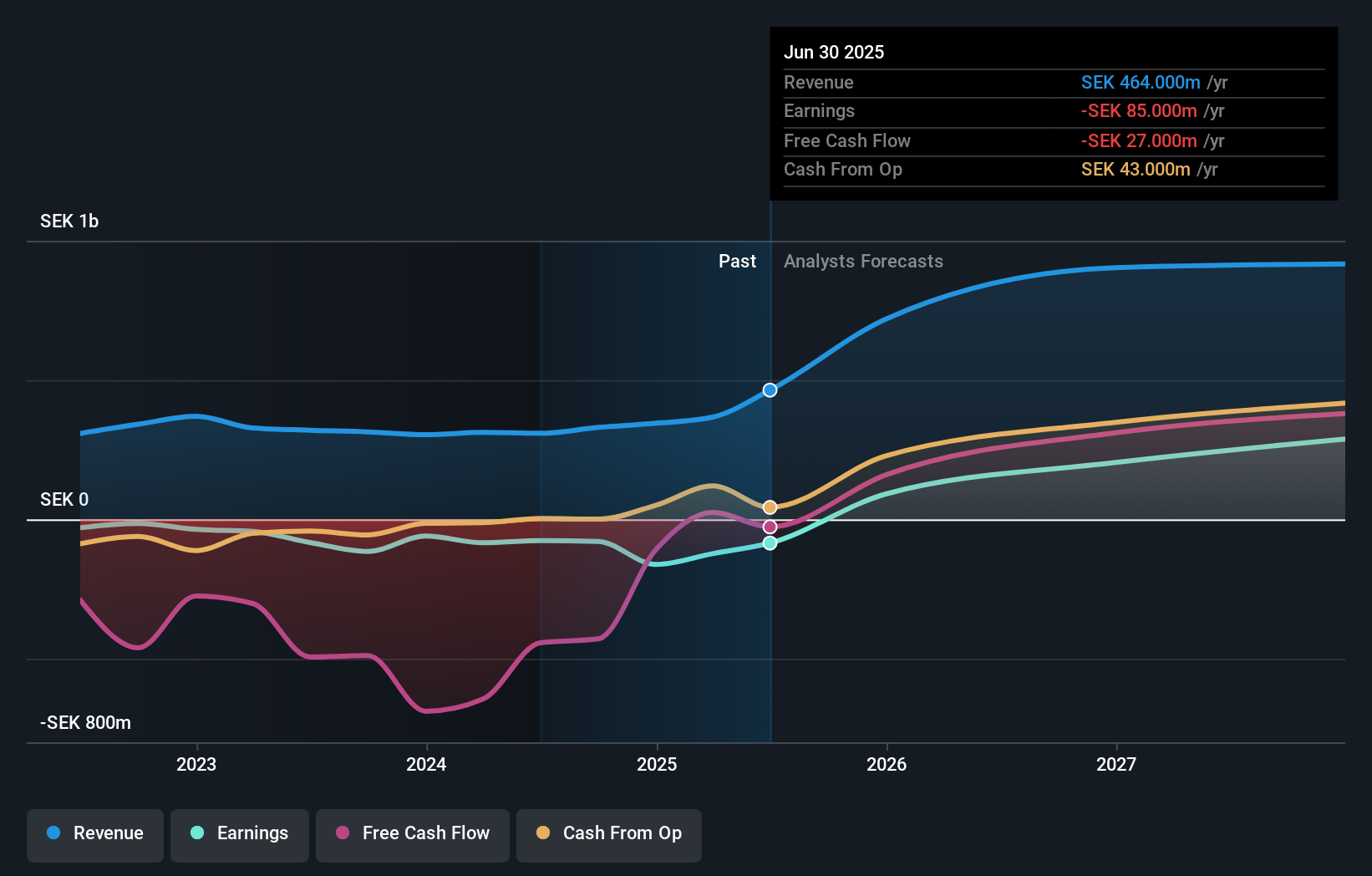
Task: Click the teal Earnings legend dot
Action: pos(196,833)
